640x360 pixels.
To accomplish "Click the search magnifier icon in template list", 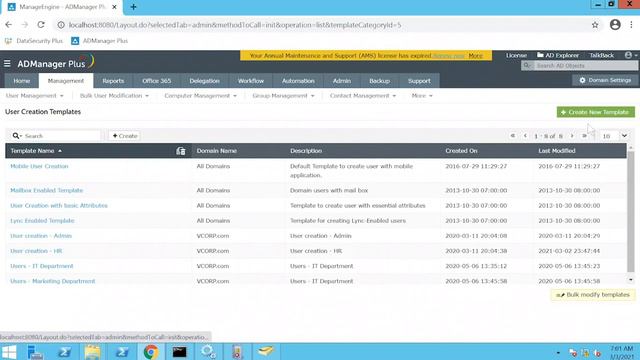I will click(x=16, y=136).
